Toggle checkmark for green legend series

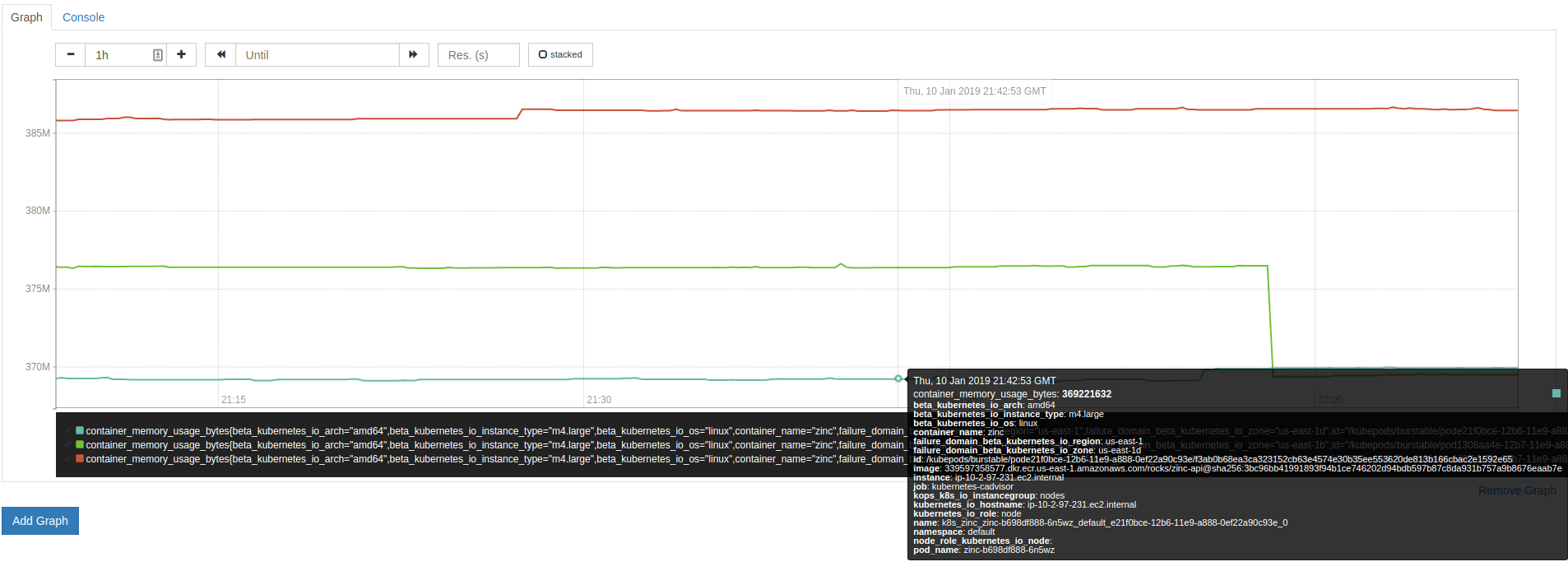[67, 444]
